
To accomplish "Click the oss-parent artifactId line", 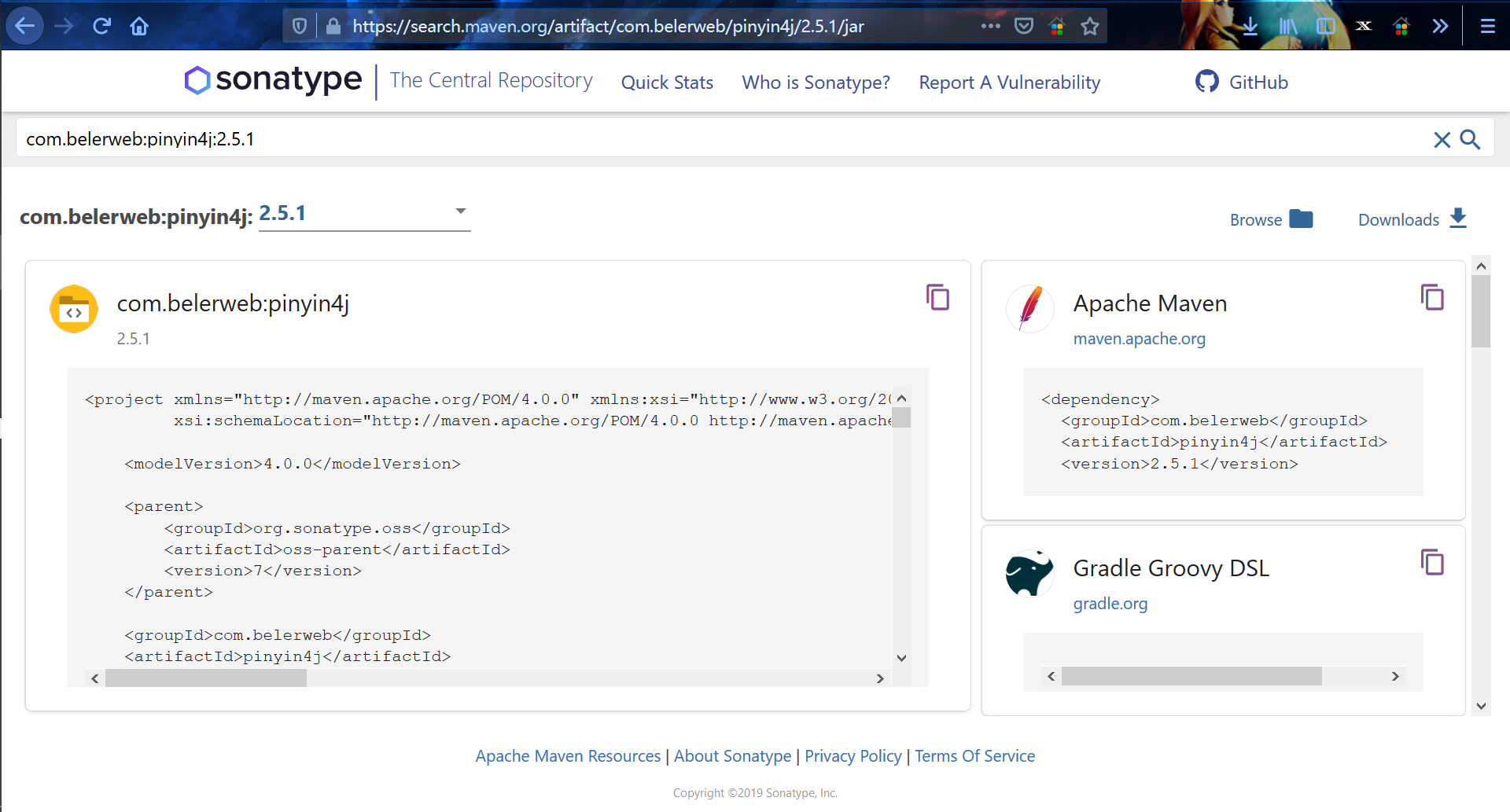I will pyautogui.click(x=337, y=549).
